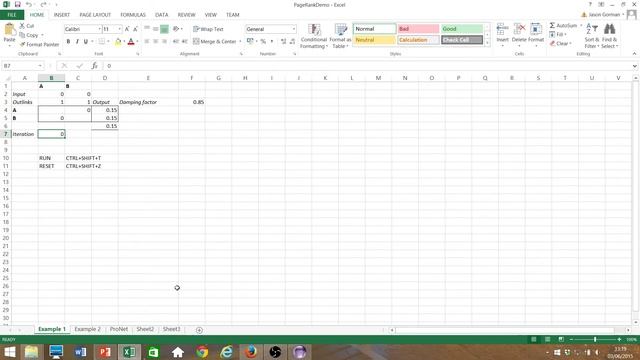Click Wrap Text
Screen dimensions: 640x360
pyautogui.click(x=209, y=29)
